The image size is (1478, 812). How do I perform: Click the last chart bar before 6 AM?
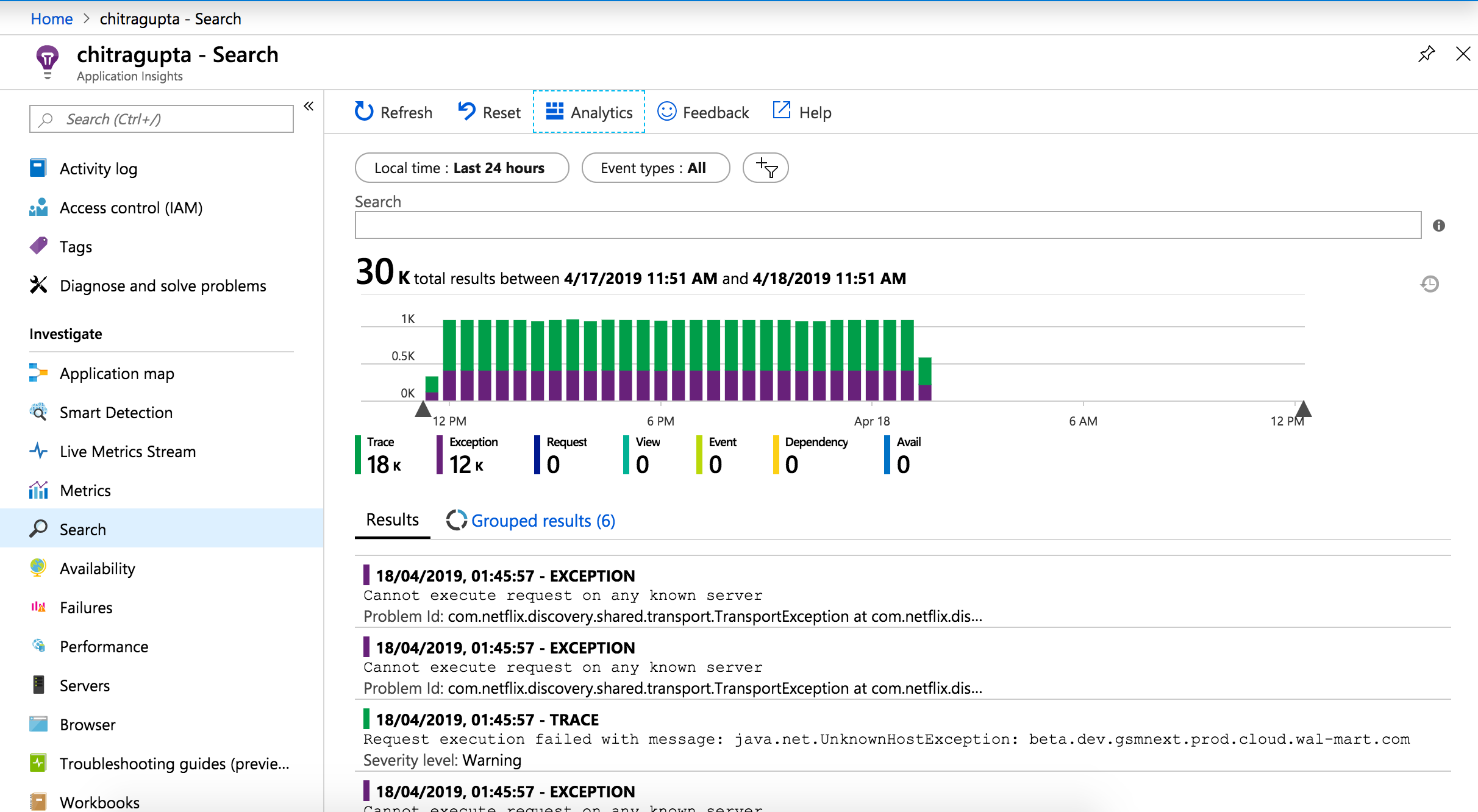pos(924,379)
